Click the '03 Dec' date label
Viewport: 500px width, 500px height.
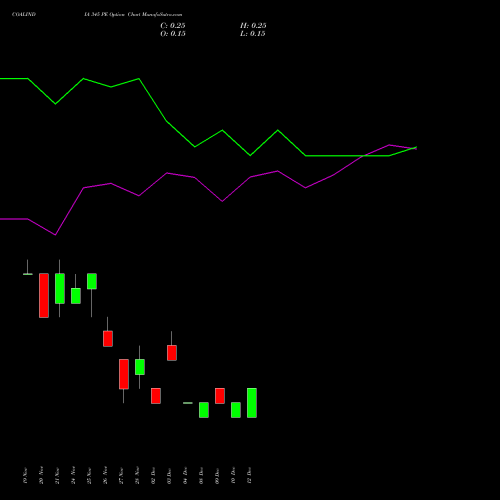click(169, 475)
